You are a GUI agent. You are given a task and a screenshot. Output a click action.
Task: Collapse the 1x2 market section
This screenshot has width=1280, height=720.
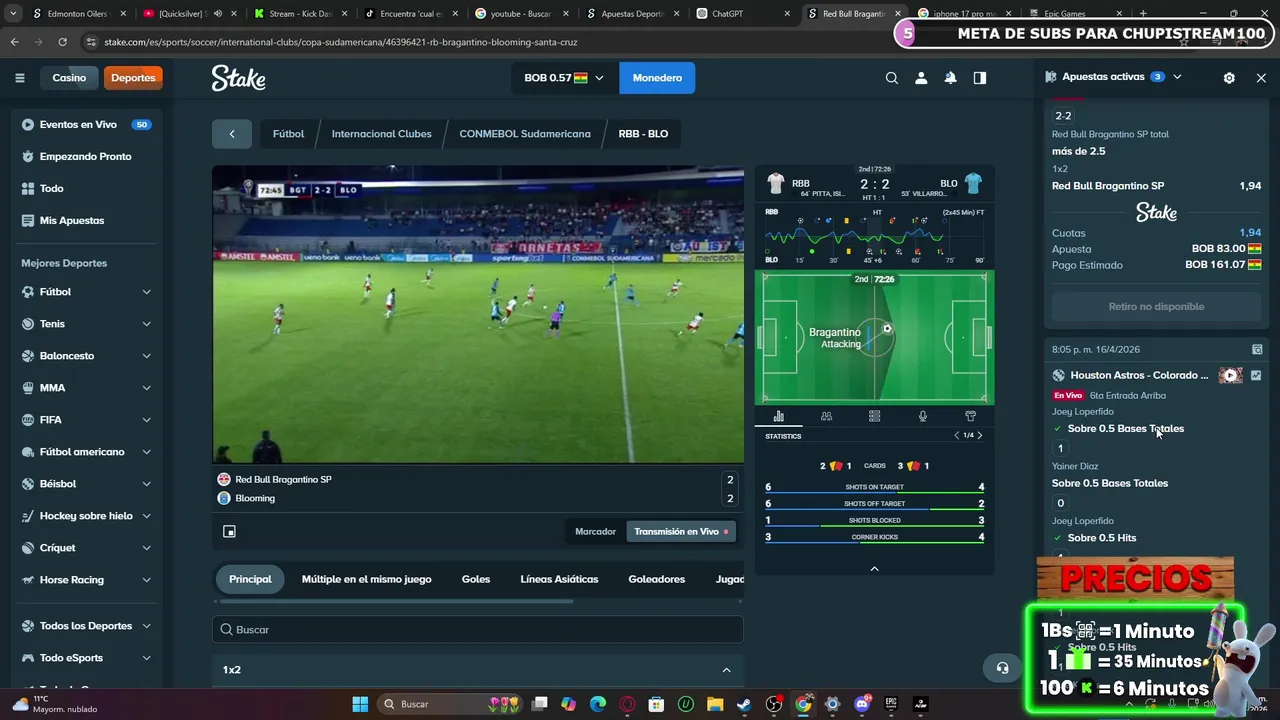(x=726, y=670)
